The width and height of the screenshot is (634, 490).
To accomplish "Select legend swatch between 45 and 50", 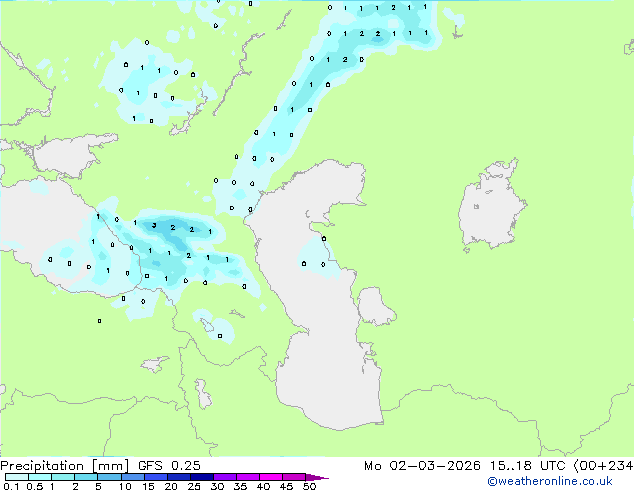I will point(294,477).
